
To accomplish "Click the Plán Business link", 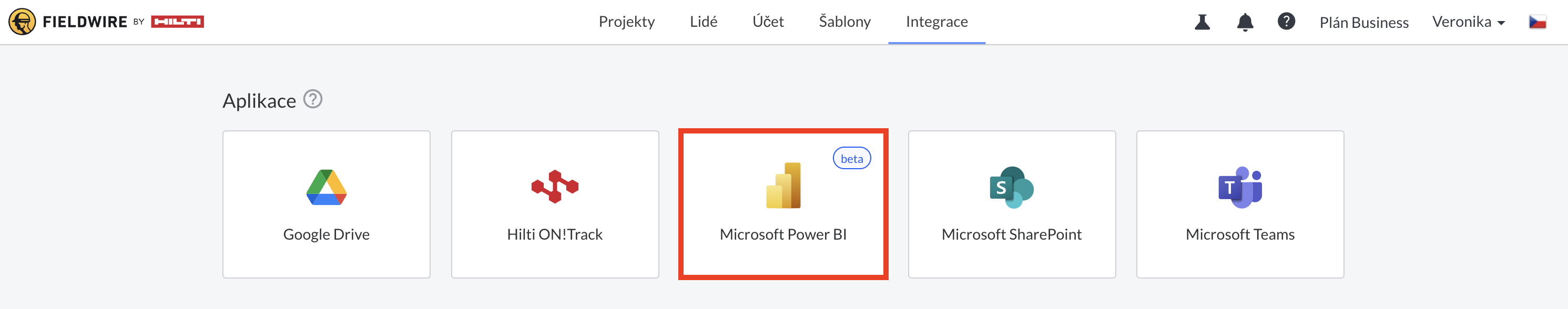I will pyautogui.click(x=1363, y=23).
